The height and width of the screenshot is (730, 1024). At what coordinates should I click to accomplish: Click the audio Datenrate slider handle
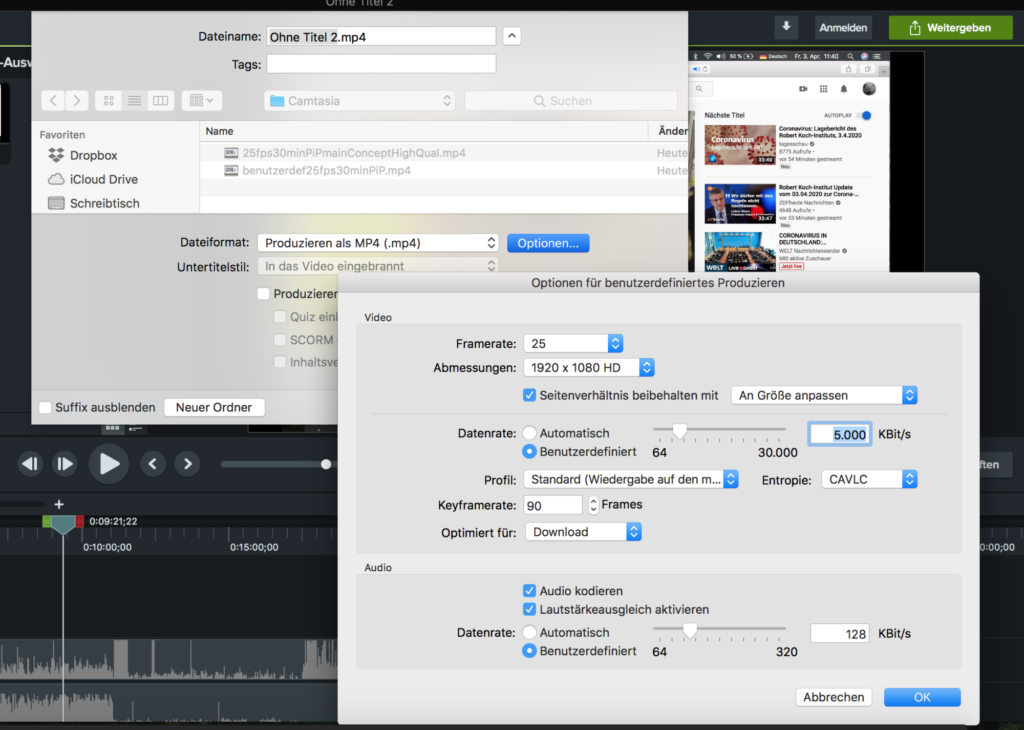(690, 630)
